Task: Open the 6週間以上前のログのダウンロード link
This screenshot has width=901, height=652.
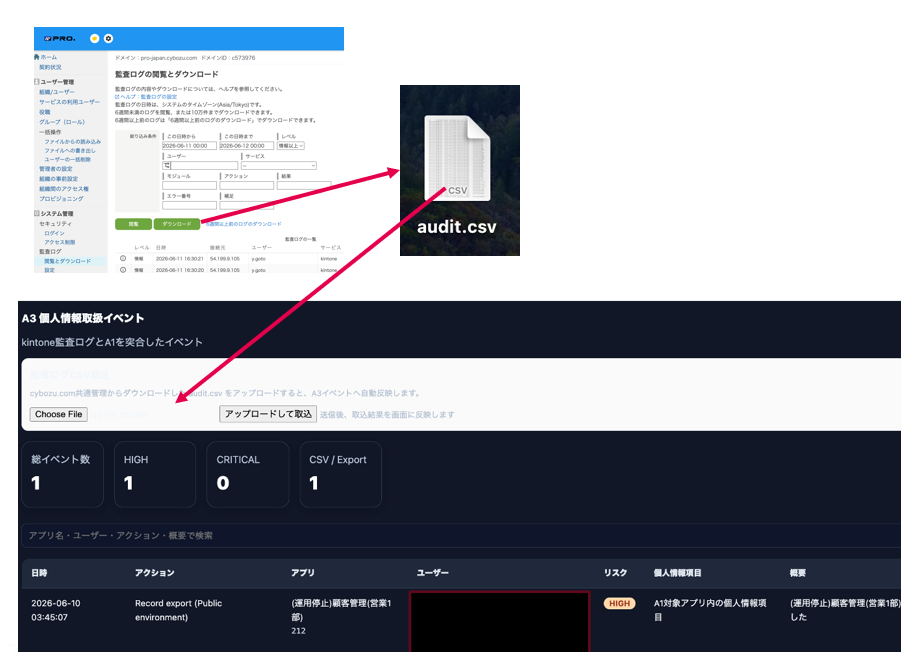Action: pos(244,224)
